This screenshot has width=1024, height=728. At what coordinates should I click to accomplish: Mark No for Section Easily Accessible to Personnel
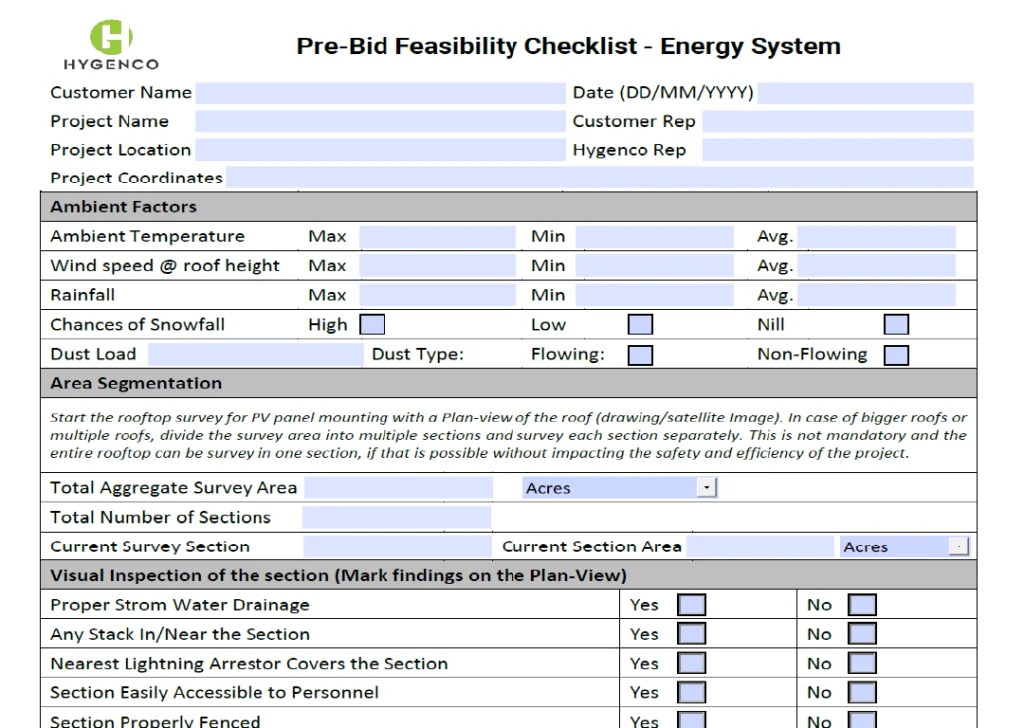click(862, 693)
